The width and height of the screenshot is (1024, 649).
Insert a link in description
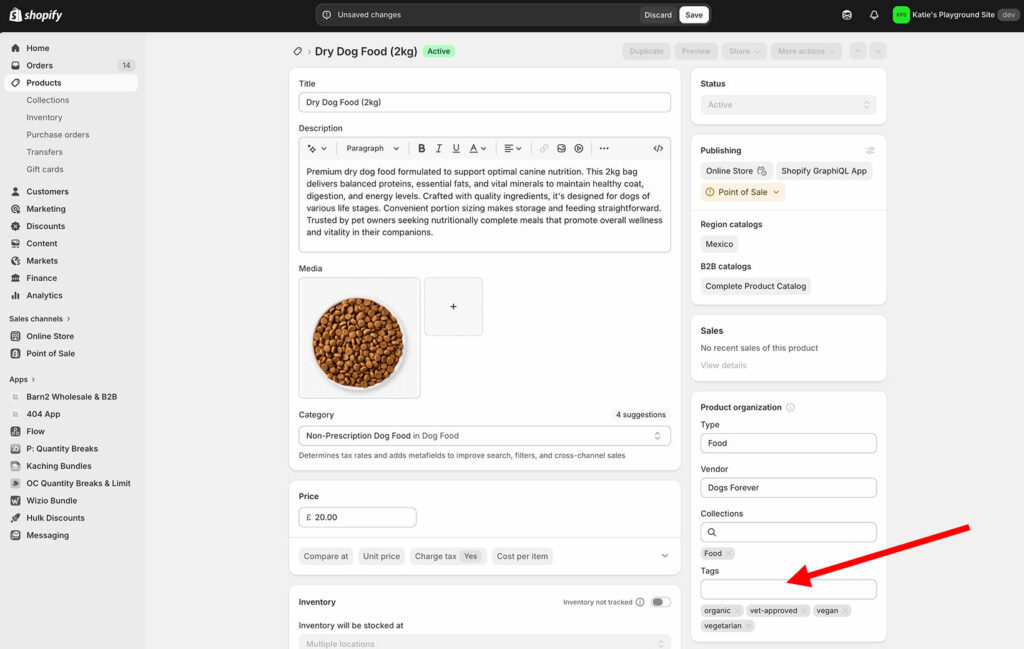(543, 148)
